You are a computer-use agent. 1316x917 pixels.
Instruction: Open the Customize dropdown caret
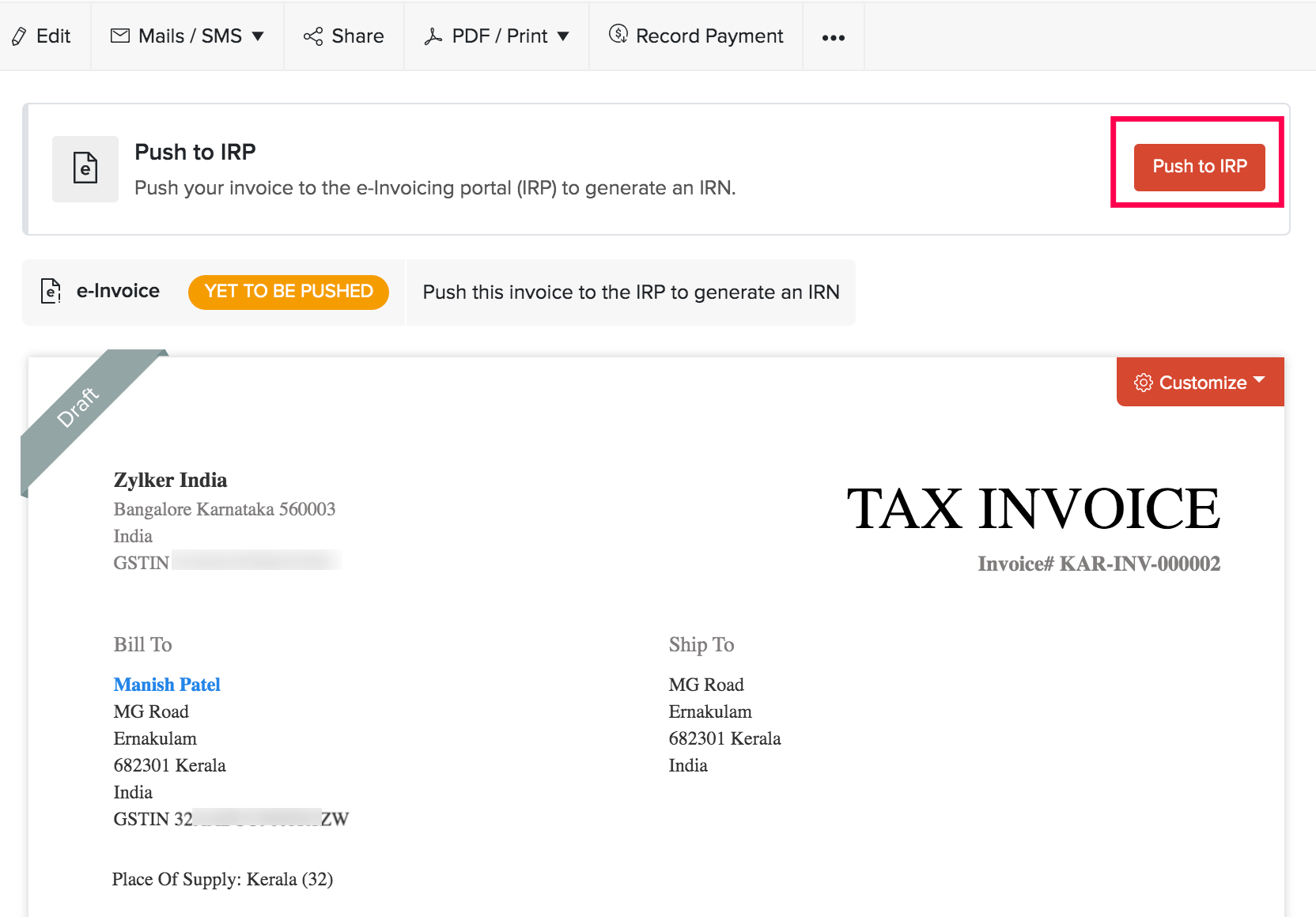[1259, 380]
